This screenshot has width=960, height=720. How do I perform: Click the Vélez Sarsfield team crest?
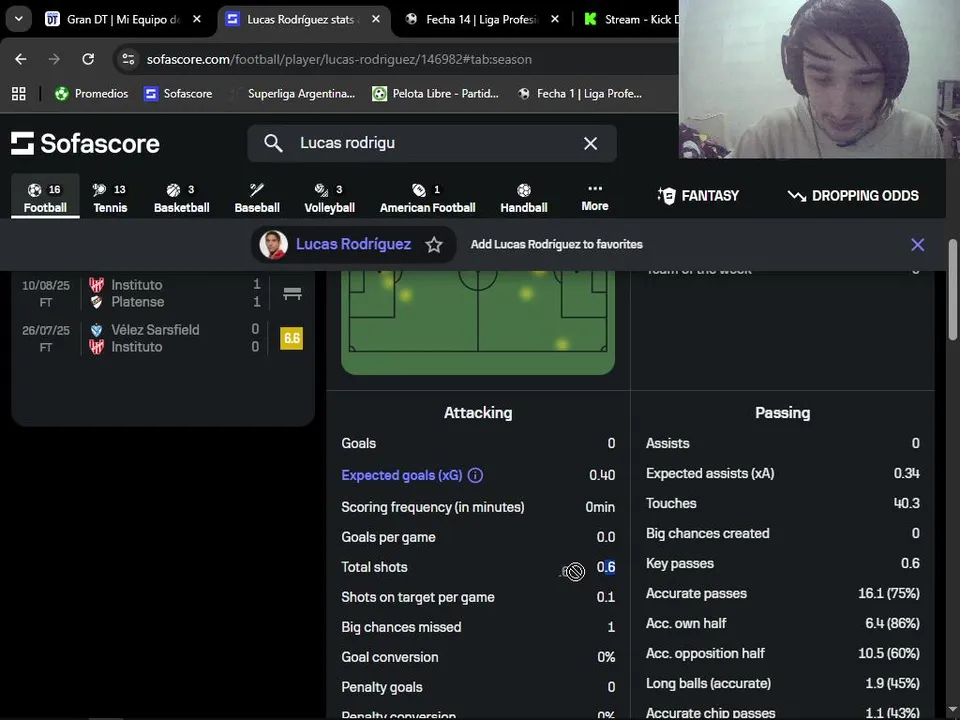(x=96, y=330)
